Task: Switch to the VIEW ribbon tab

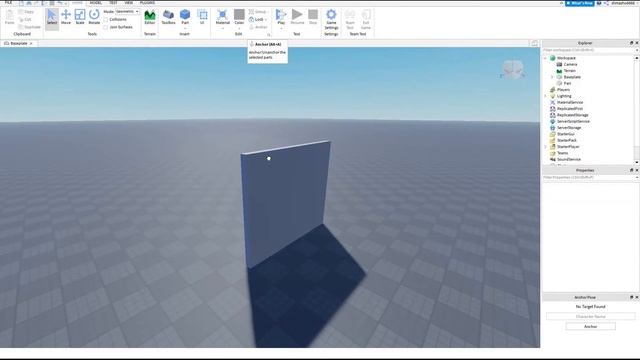Action: click(x=129, y=2)
